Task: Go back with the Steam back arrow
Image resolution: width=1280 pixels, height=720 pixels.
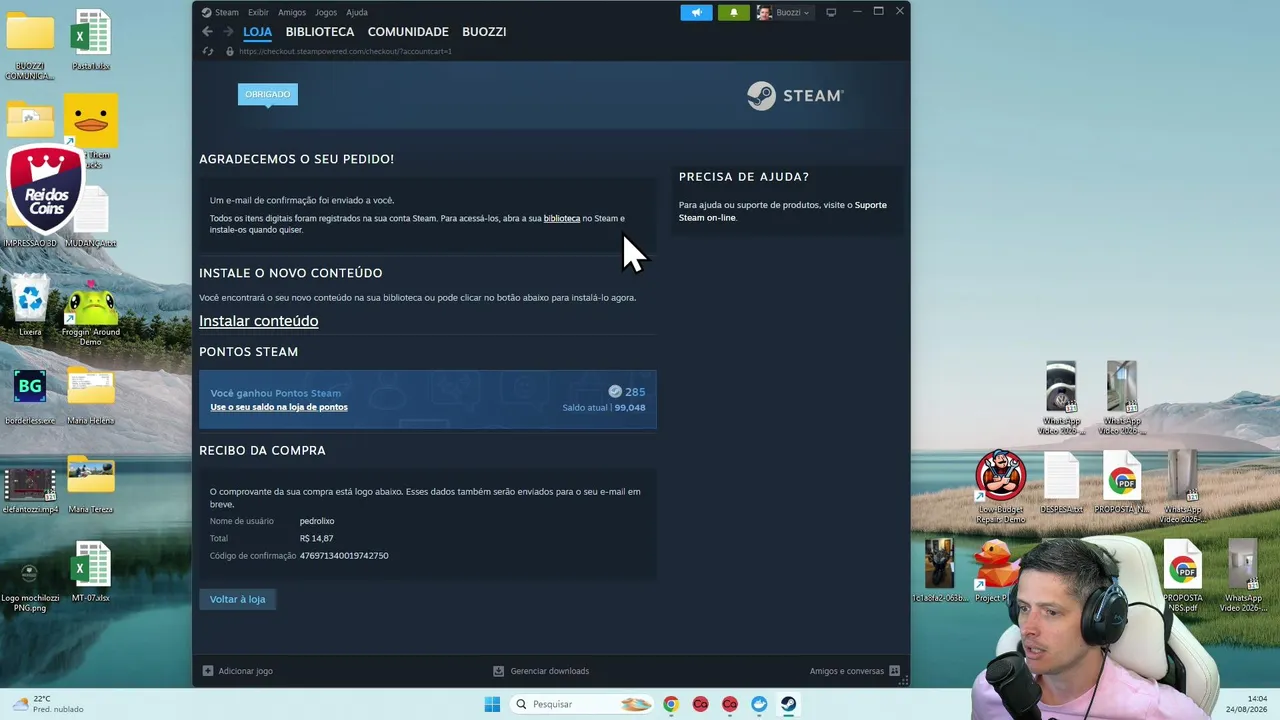Action: tap(207, 32)
